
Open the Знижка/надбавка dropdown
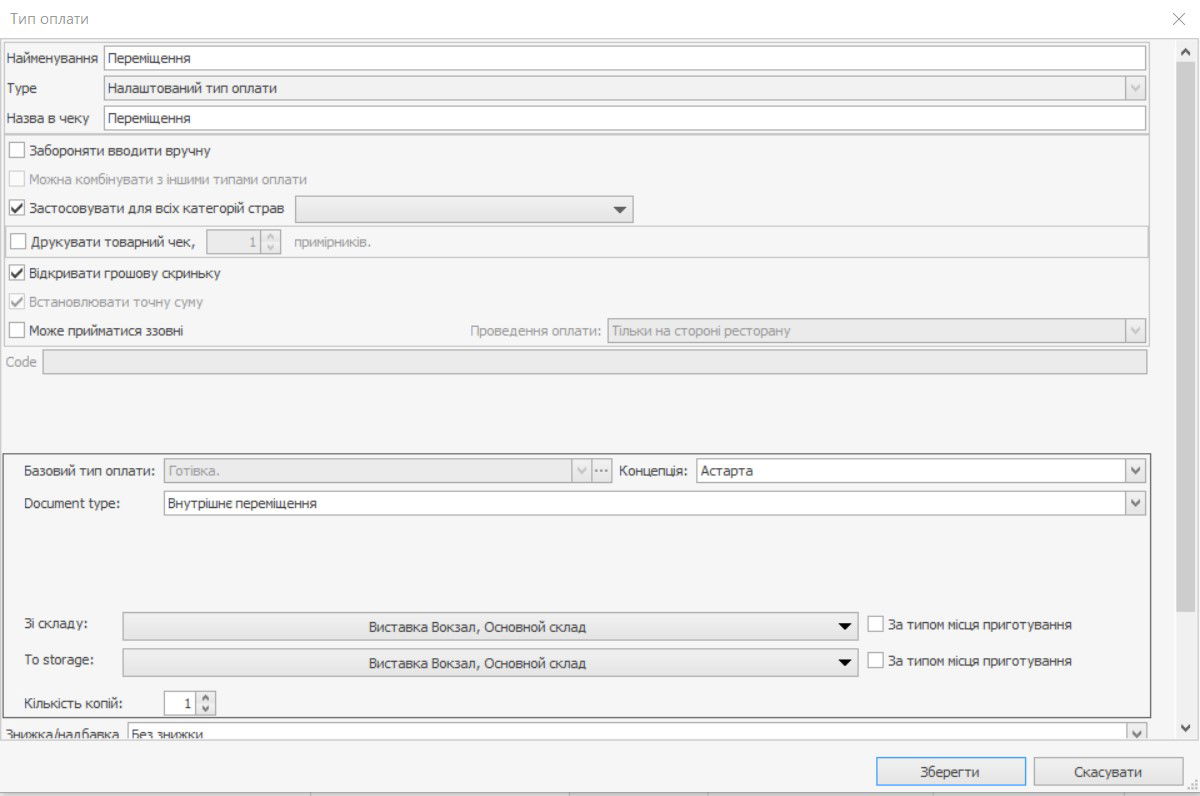pos(1135,733)
